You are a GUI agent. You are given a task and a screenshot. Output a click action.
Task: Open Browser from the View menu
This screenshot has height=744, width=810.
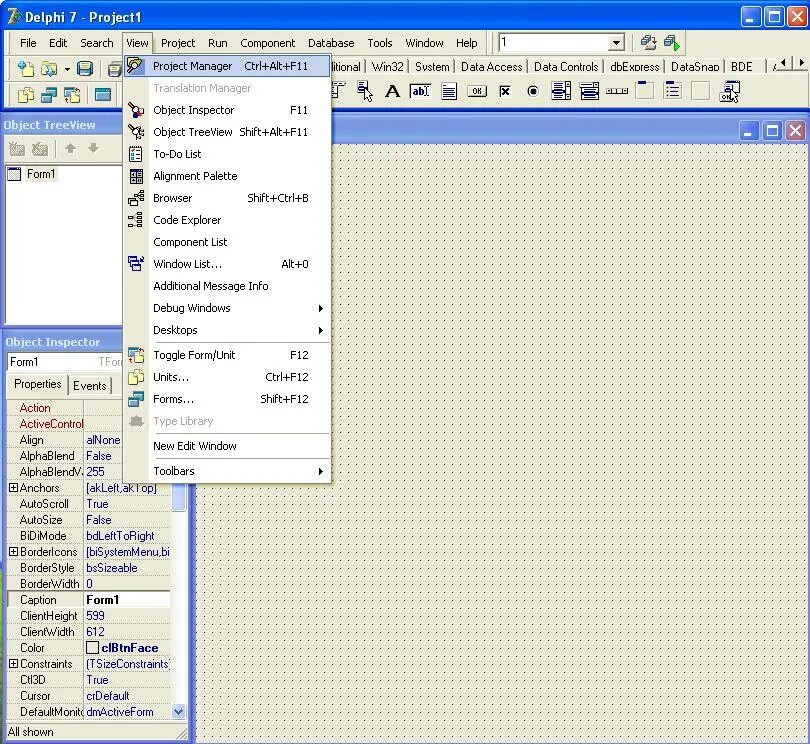(227, 198)
